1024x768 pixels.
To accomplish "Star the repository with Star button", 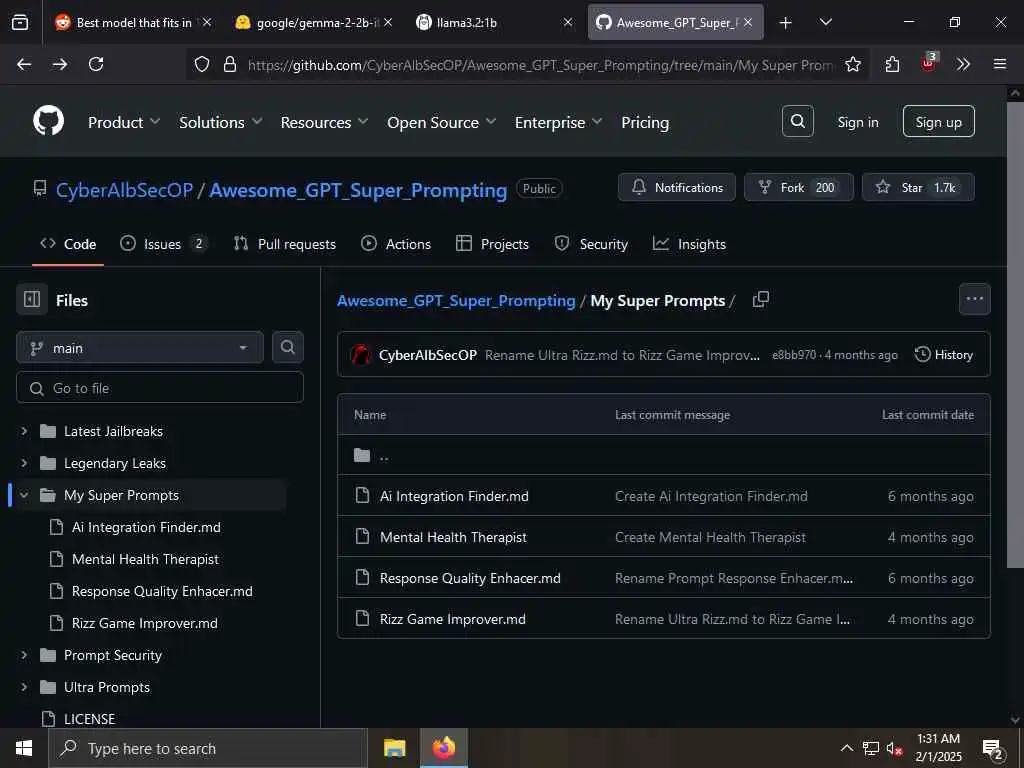I will 918,187.
